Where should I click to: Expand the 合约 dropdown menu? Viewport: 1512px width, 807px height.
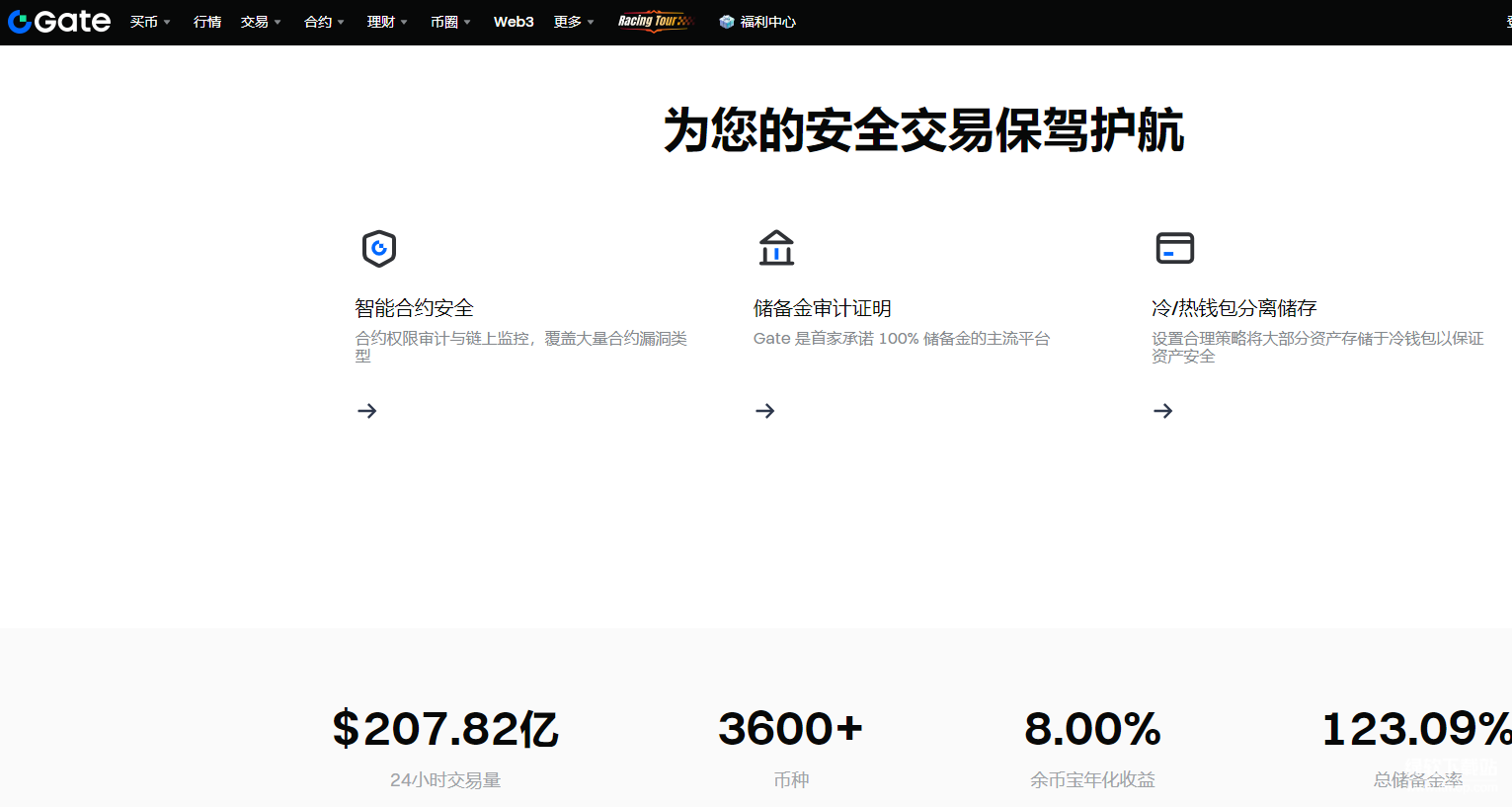pyautogui.click(x=324, y=22)
